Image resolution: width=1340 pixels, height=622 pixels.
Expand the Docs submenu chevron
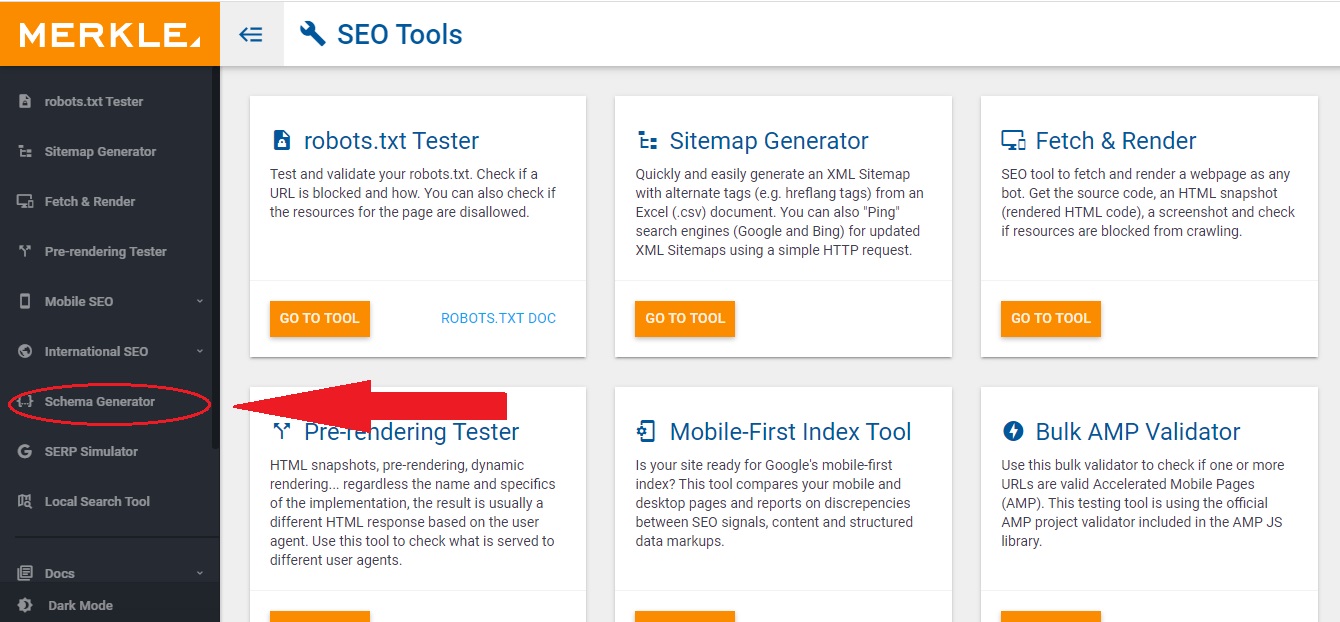coord(199,573)
